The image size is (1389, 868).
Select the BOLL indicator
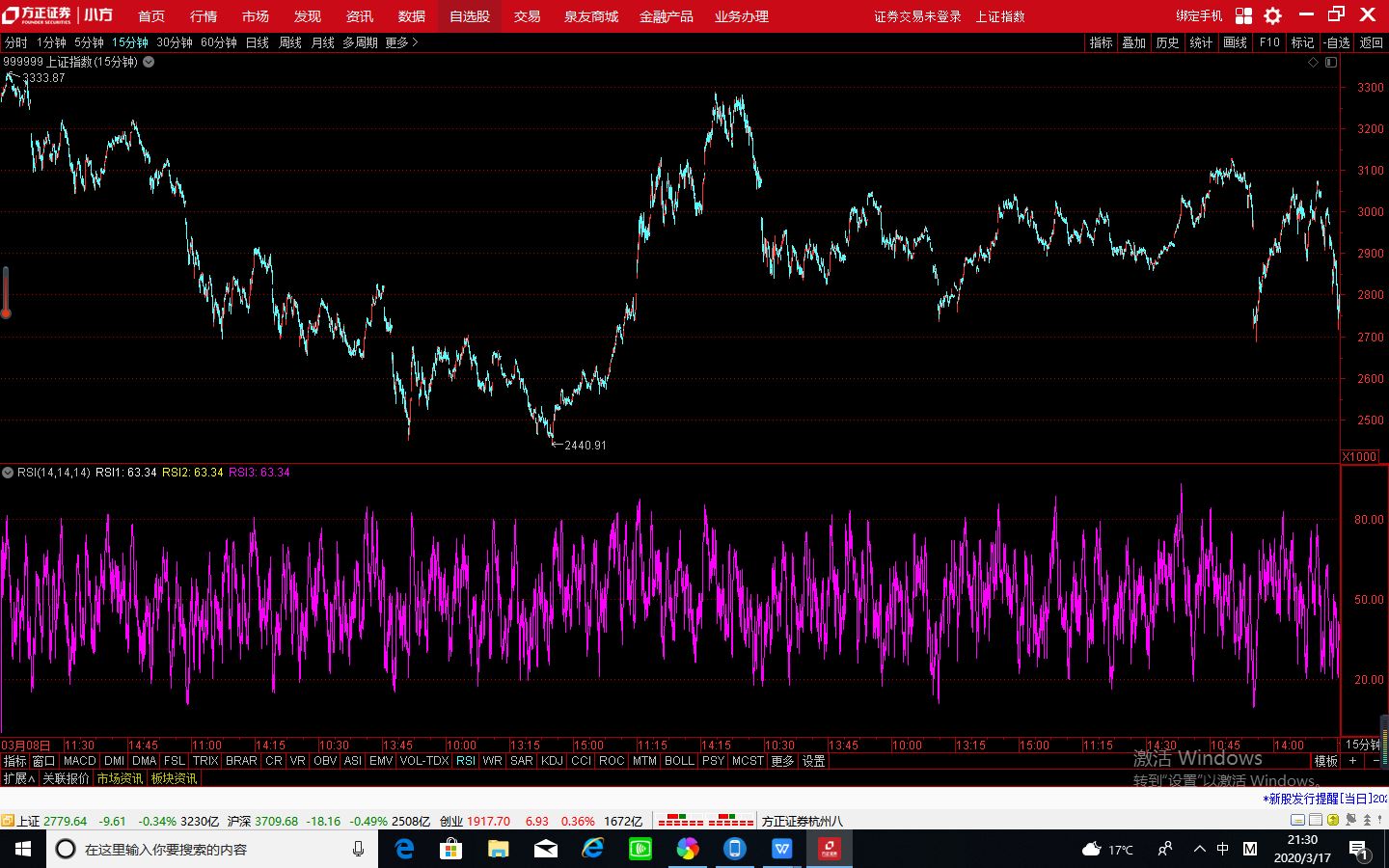[679, 761]
